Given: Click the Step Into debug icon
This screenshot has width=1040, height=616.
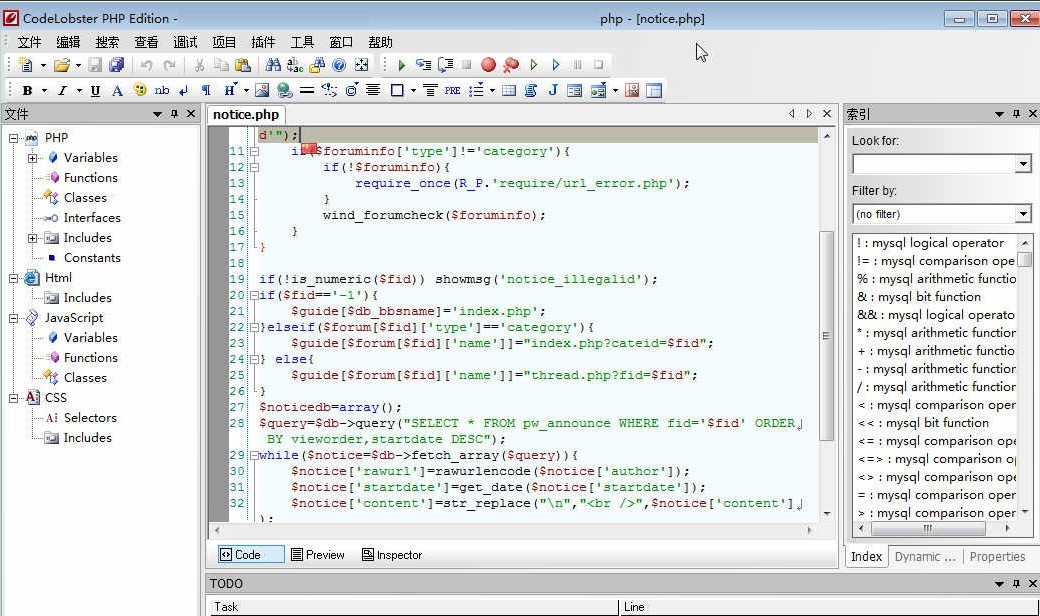Looking at the screenshot, I should (x=423, y=64).
